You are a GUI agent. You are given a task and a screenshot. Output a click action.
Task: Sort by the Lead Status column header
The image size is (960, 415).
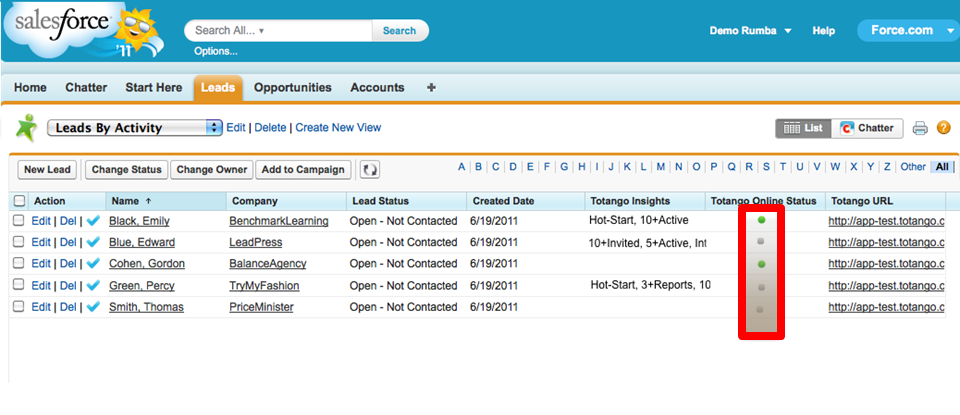[407, 201]
